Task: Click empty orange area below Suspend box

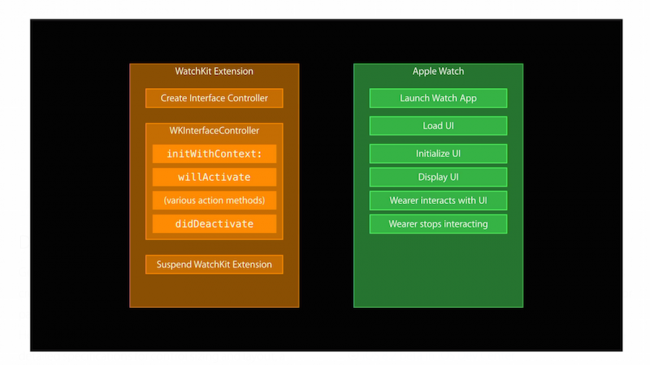Action: point(214,291)
